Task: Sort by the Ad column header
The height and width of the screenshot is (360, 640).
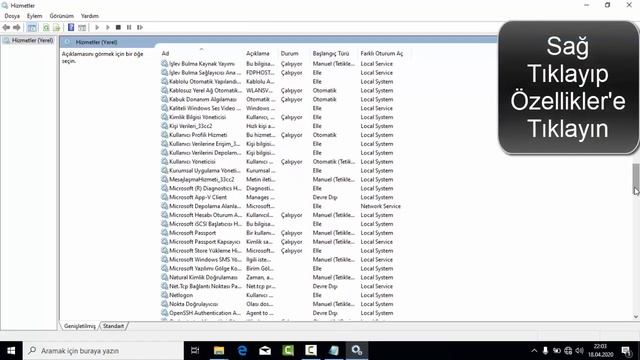Action: click(x=165, y=53)
